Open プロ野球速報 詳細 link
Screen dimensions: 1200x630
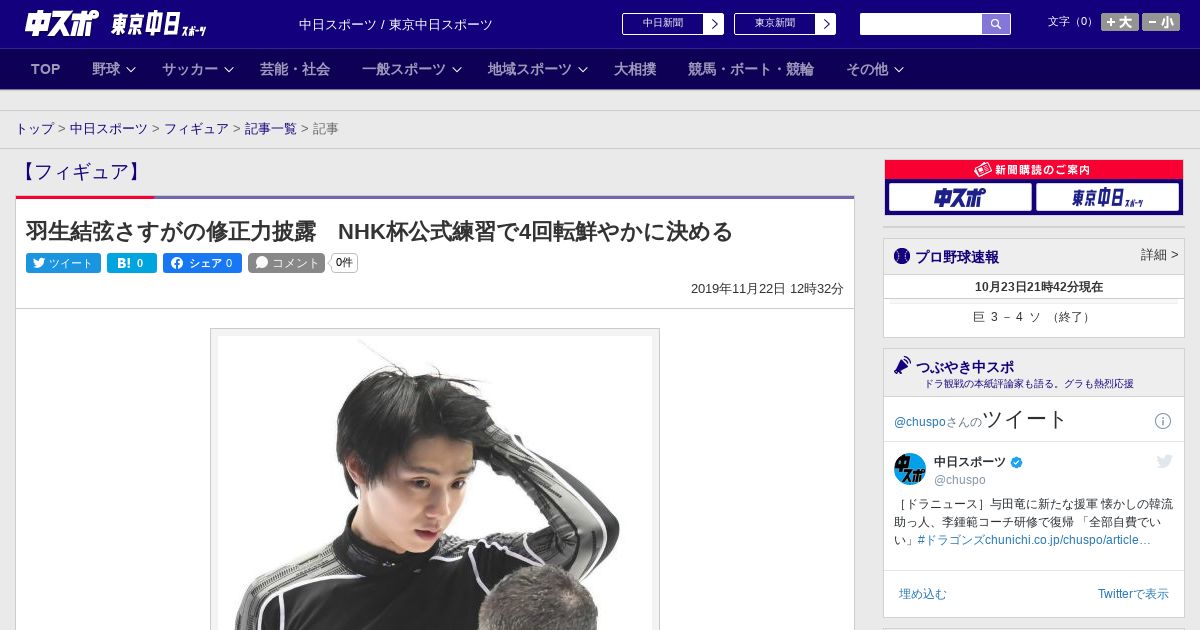[1160, 255]
